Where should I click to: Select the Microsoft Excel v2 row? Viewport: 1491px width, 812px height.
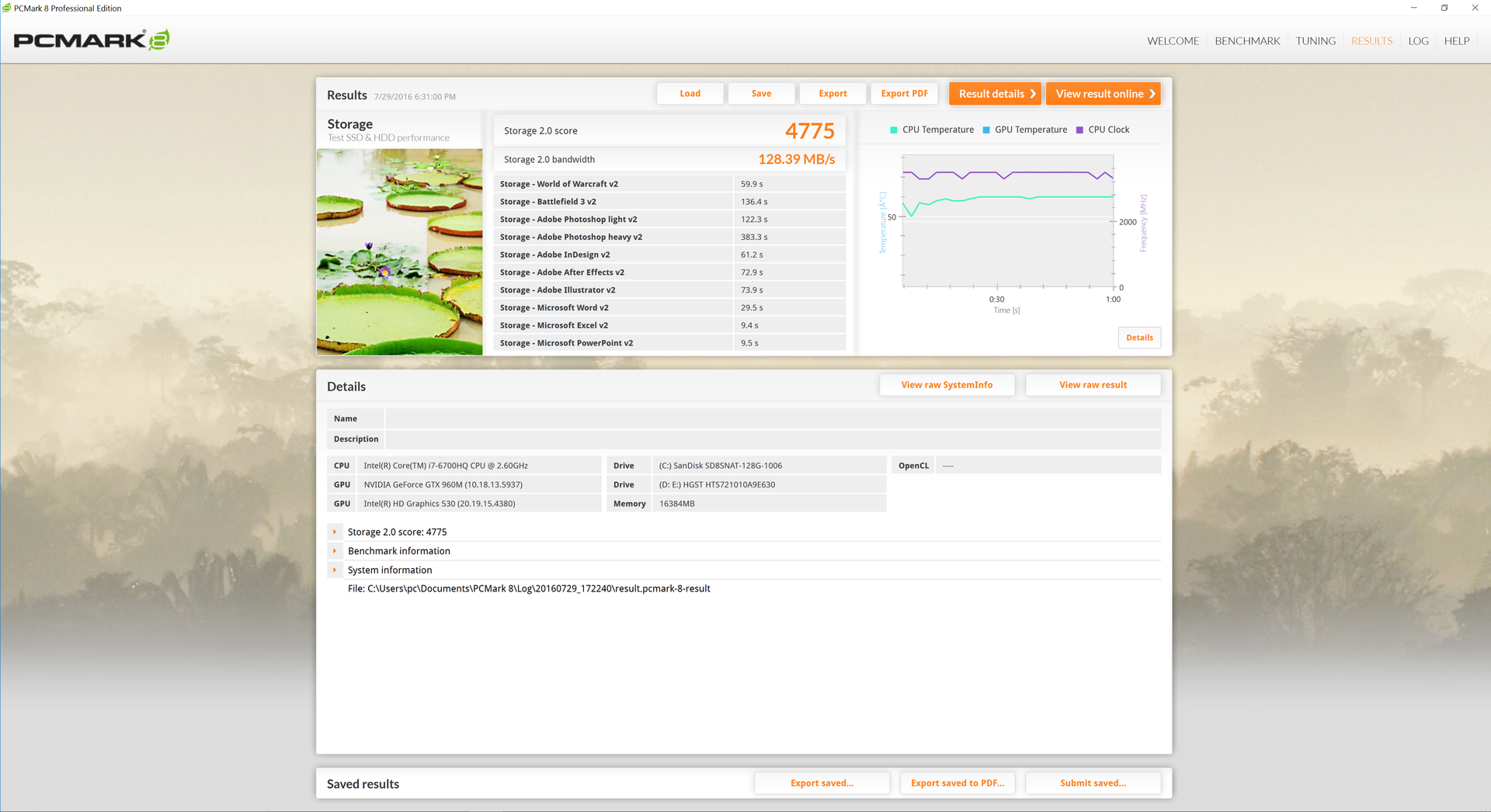click(669, 325)
